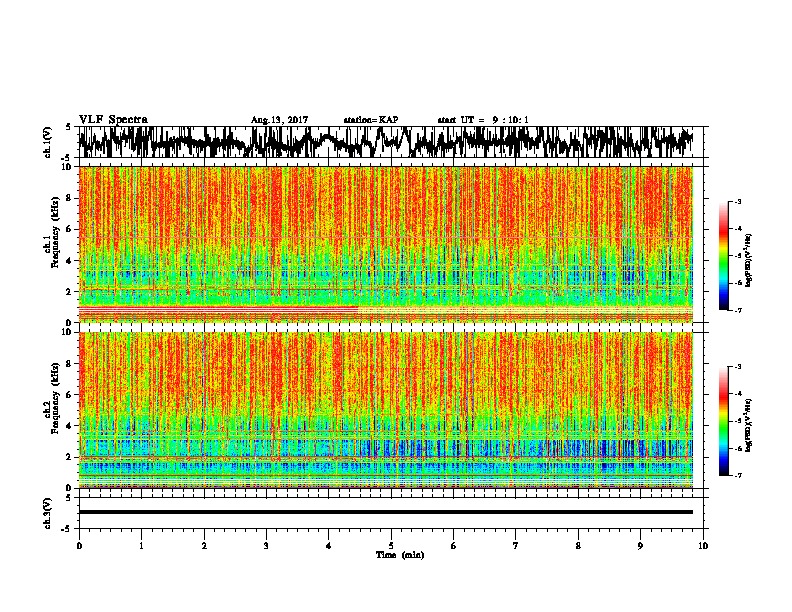Click time axis tick label "0"

coord(79,546)
